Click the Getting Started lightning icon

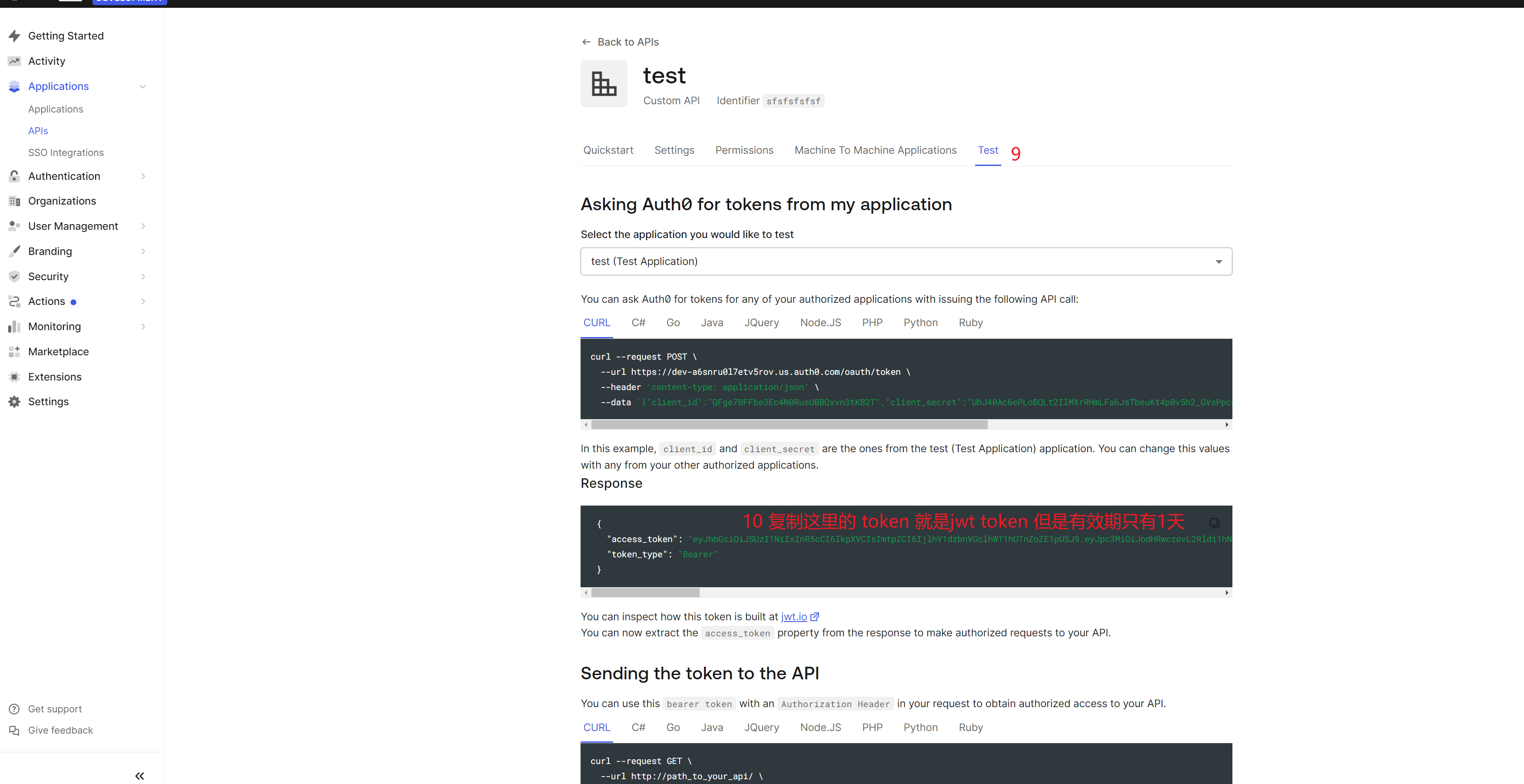click(14, 36)
